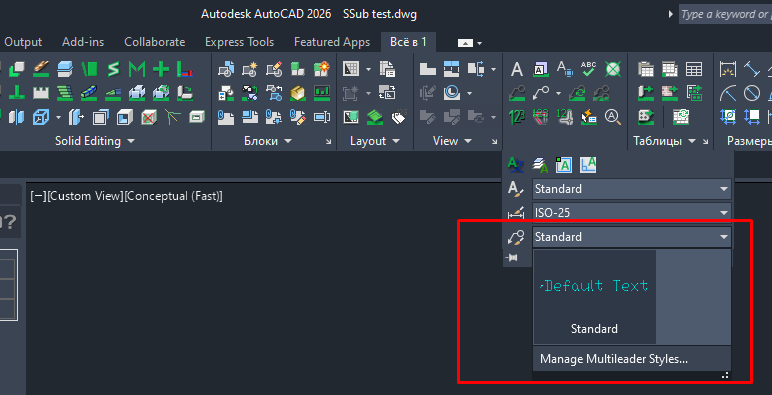Click the green S icon in Solid Editing
The height and width of the screenshot is (395, 772).
click(114, 68)
